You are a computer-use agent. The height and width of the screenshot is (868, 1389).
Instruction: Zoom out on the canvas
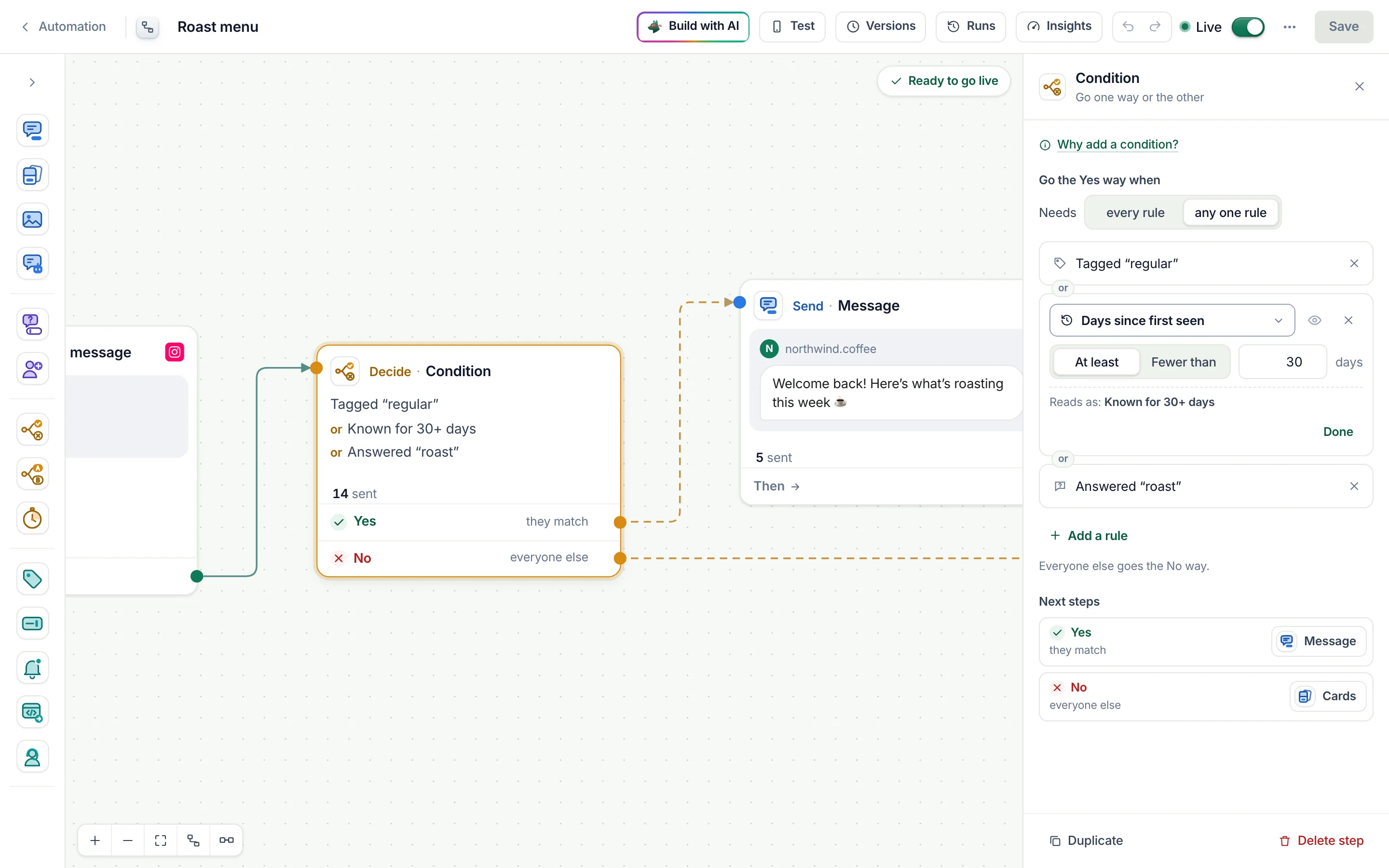click(128, 841)
